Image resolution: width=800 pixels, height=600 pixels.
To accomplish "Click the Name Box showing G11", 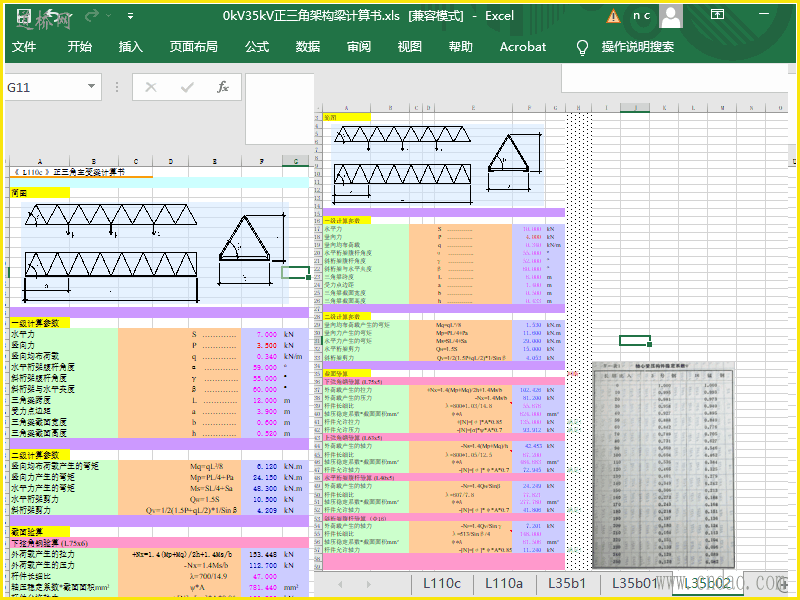I will (43, 87).
